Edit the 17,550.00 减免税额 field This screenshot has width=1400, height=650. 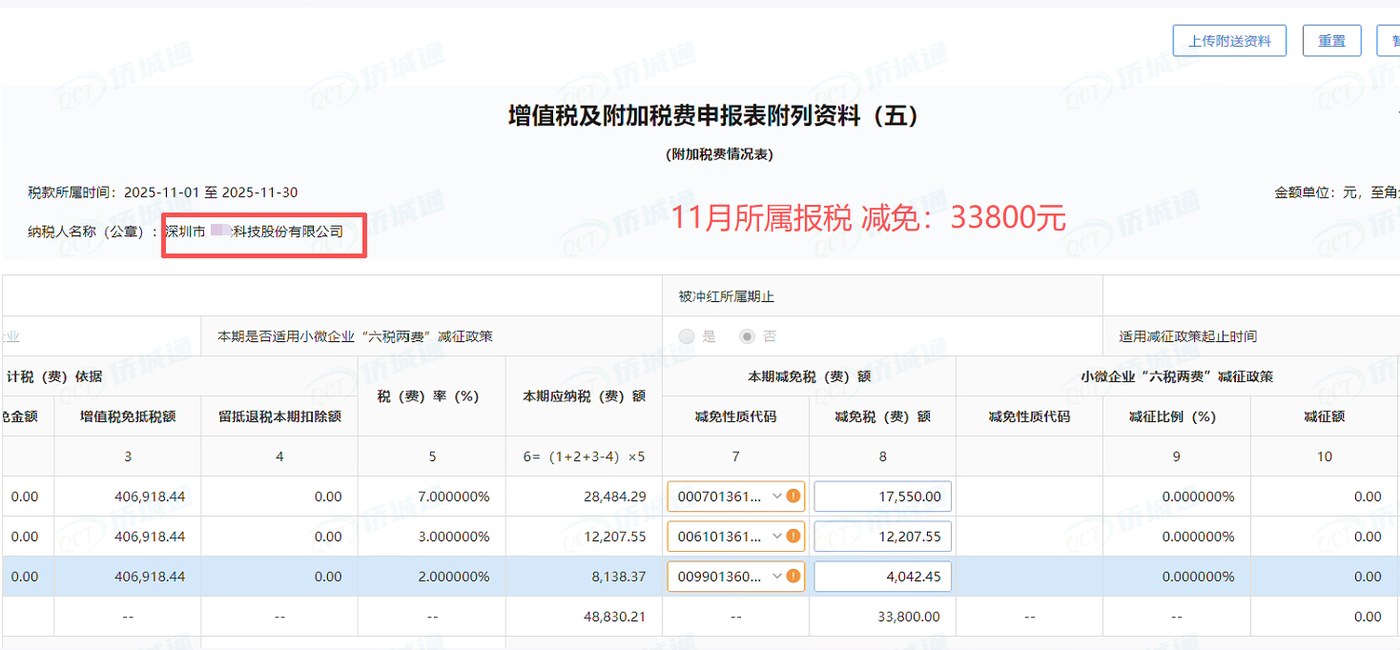pyautogui.click(x=883, y=496)
